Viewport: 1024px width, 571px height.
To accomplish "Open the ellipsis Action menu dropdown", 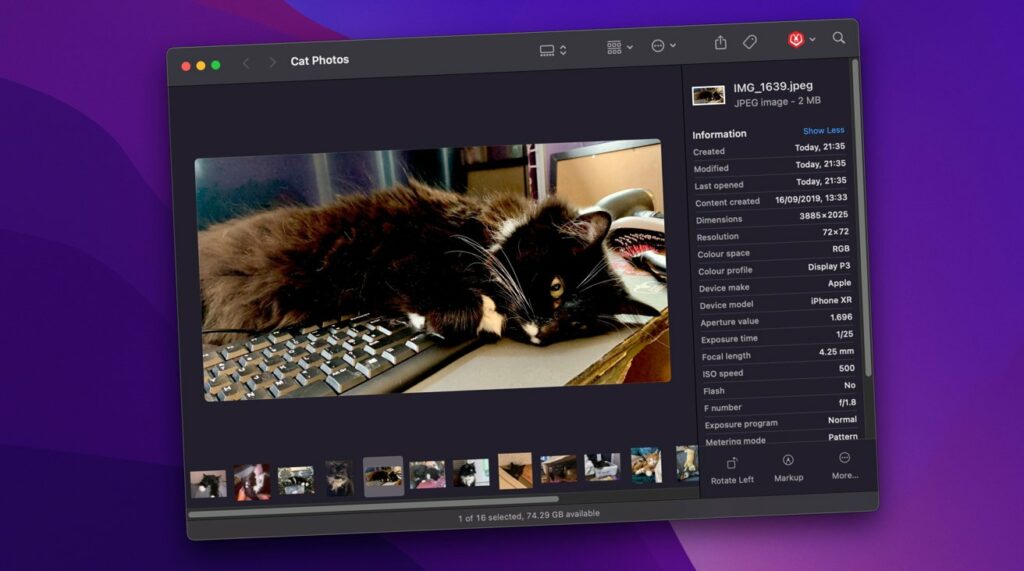I will 663,45.
